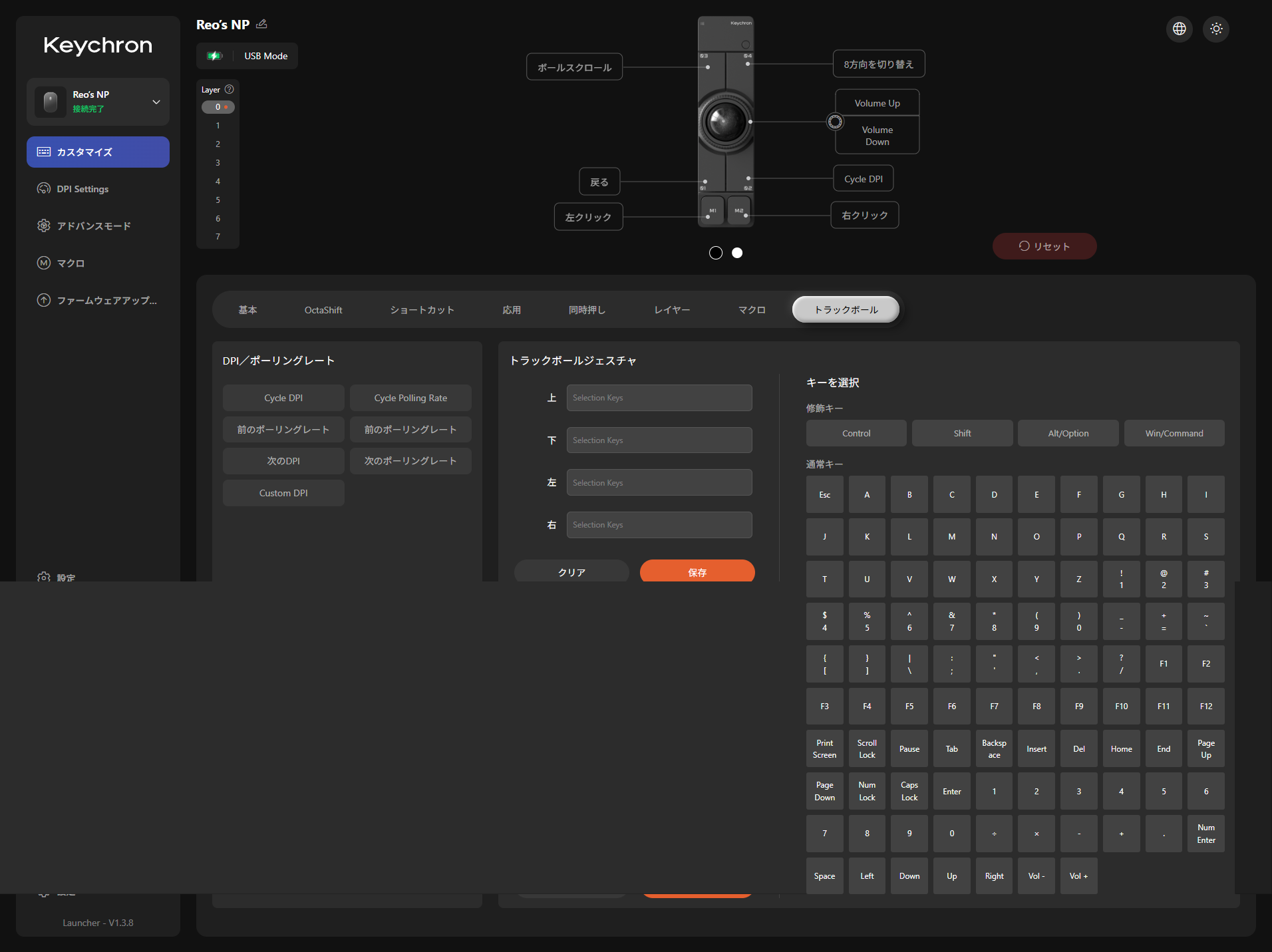The height and width of the screenshot is (952, 1272).
Task: Click the Layer help question mark icon
Action: 230,89
